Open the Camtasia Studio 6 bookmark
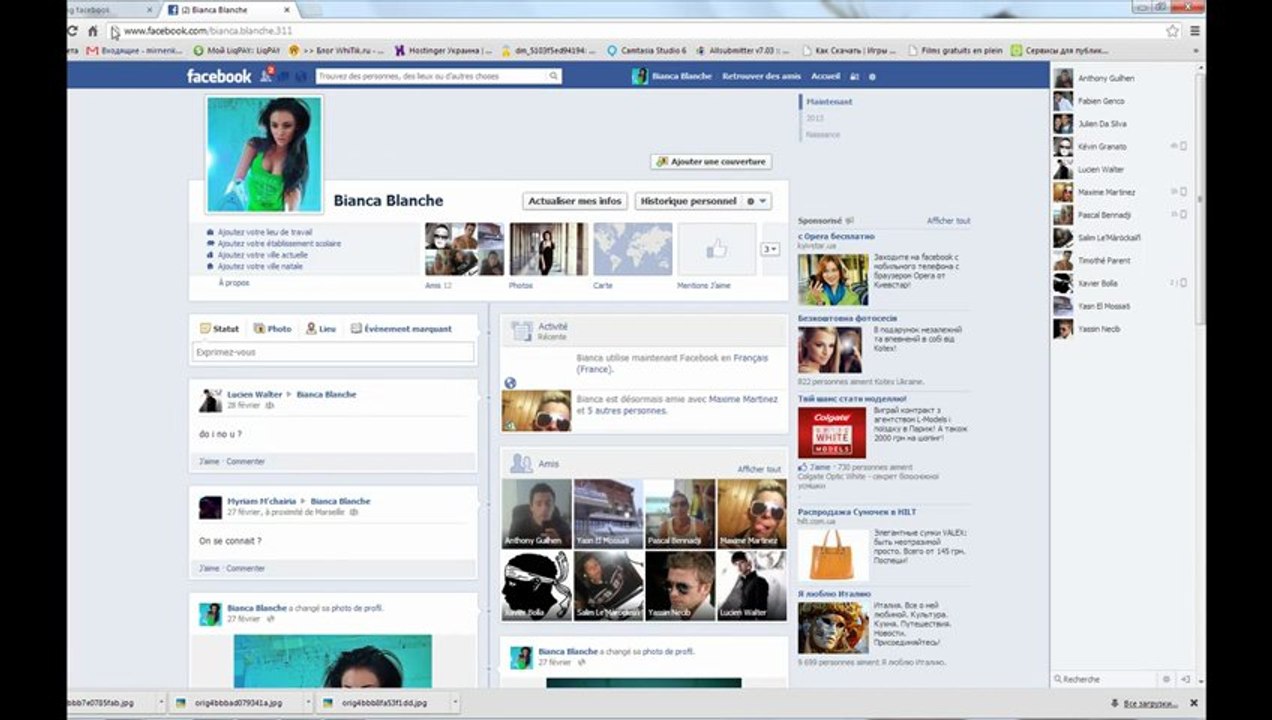 coord(646,50)
